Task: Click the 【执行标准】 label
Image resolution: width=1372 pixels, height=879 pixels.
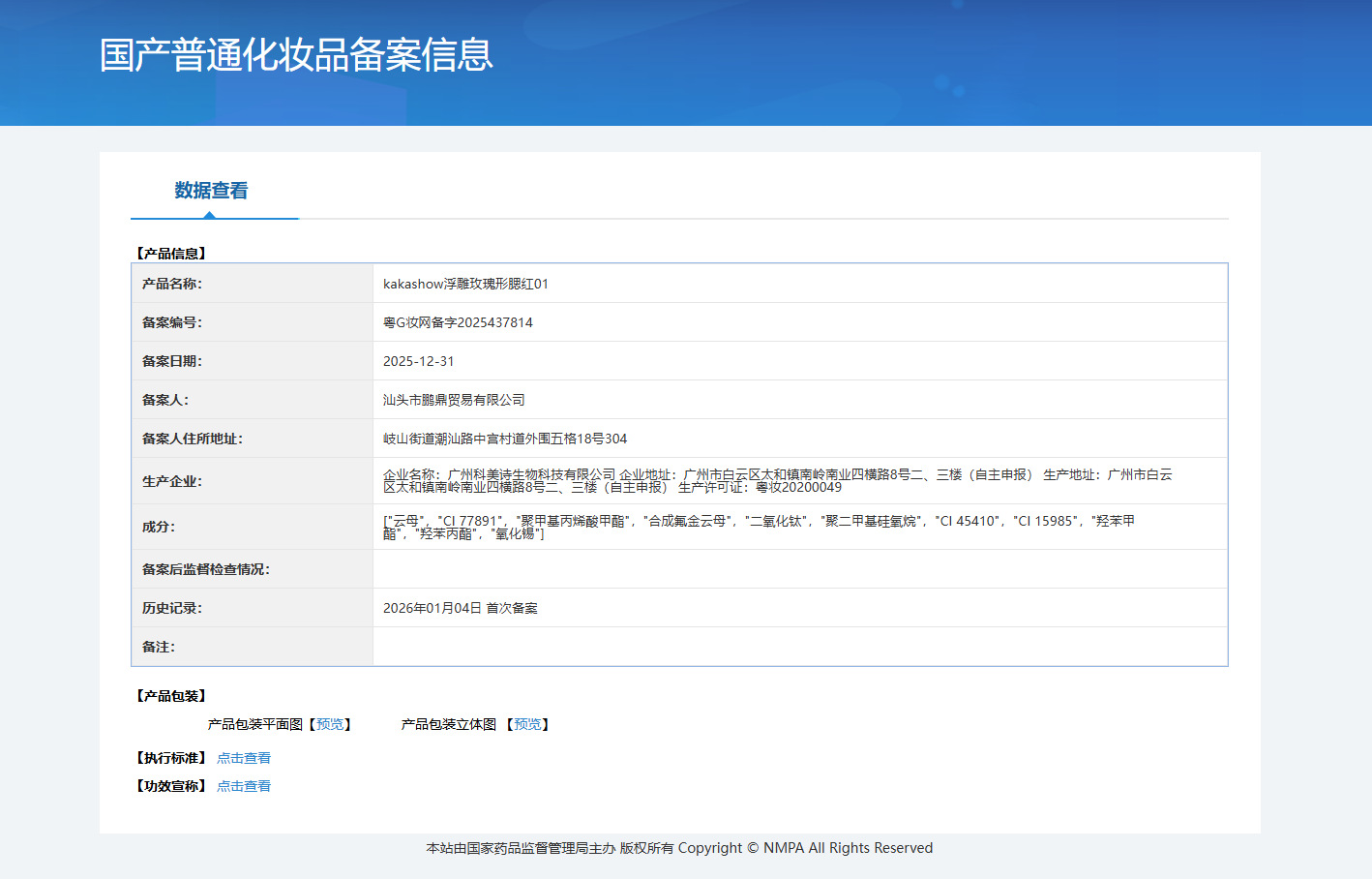Action: point(171,758)
